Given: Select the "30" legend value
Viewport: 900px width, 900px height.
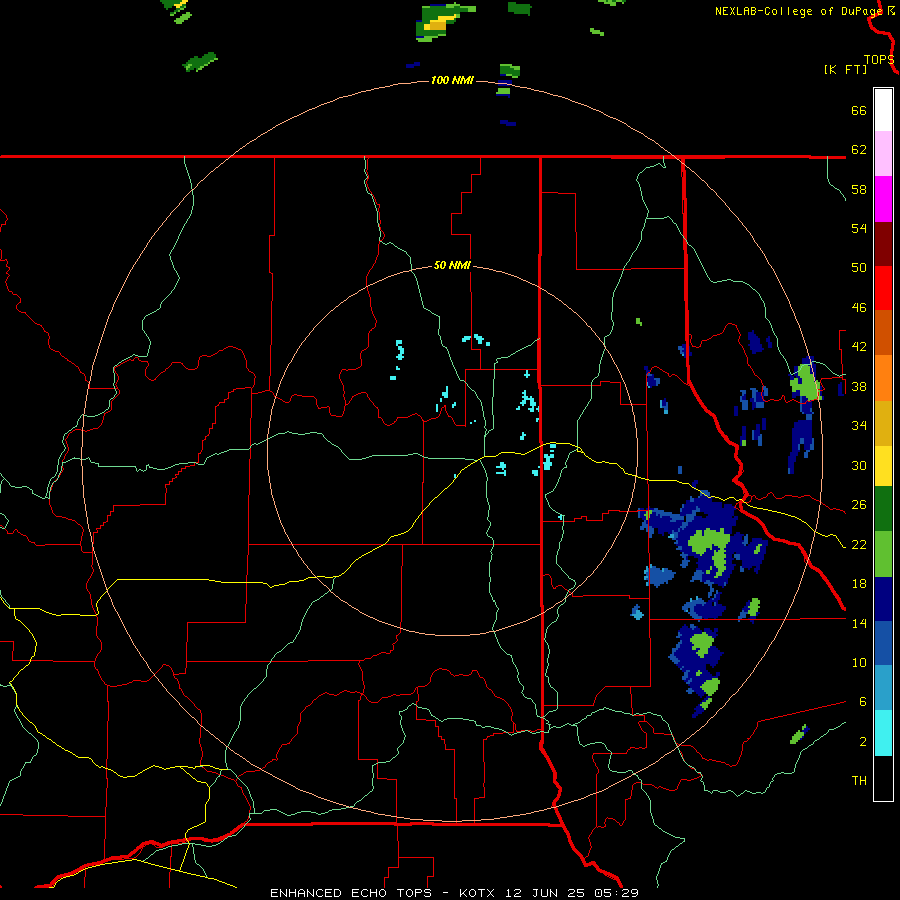Looking at the screenshot, I should [859, 465].
